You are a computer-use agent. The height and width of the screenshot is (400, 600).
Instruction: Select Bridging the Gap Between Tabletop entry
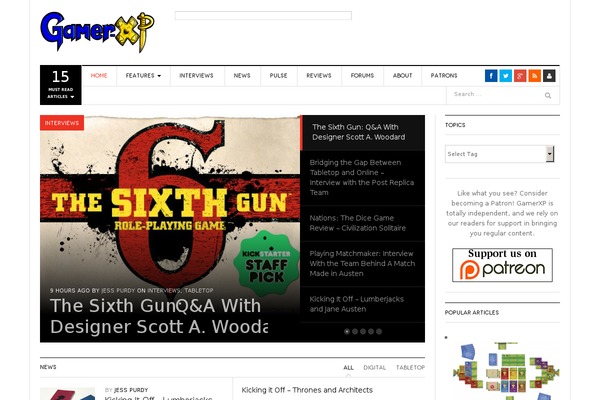pos(362,178)
